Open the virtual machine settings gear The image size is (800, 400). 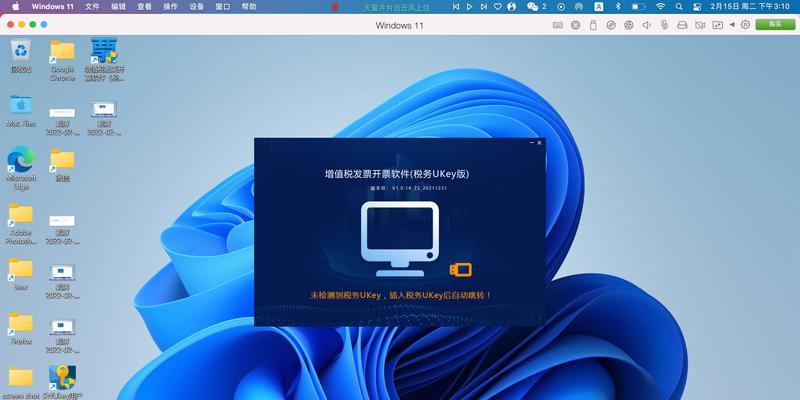pos(745,25)
